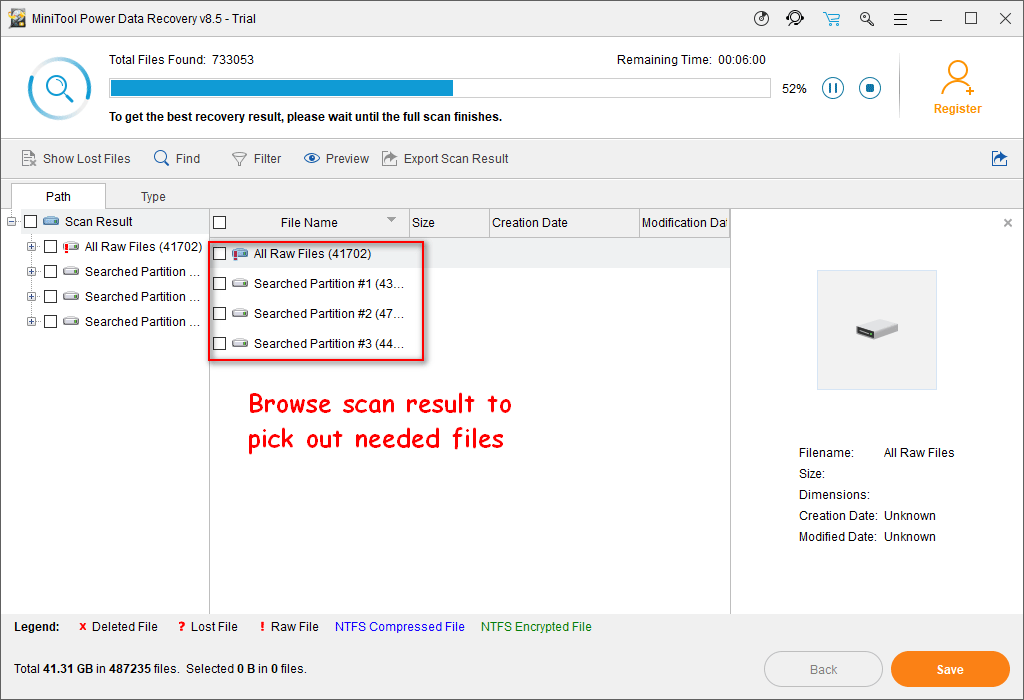The image size is (1024, 700).
Task: Click the All Raw Files icon in tree
Action: [x=71, y=247]
